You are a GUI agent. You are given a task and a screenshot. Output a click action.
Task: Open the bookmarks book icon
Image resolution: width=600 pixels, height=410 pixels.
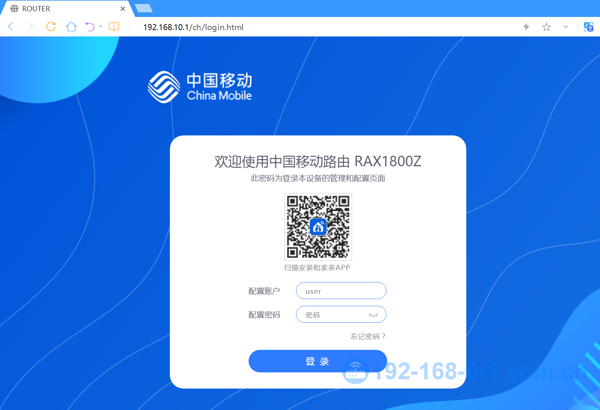click(x=114, y=26)
